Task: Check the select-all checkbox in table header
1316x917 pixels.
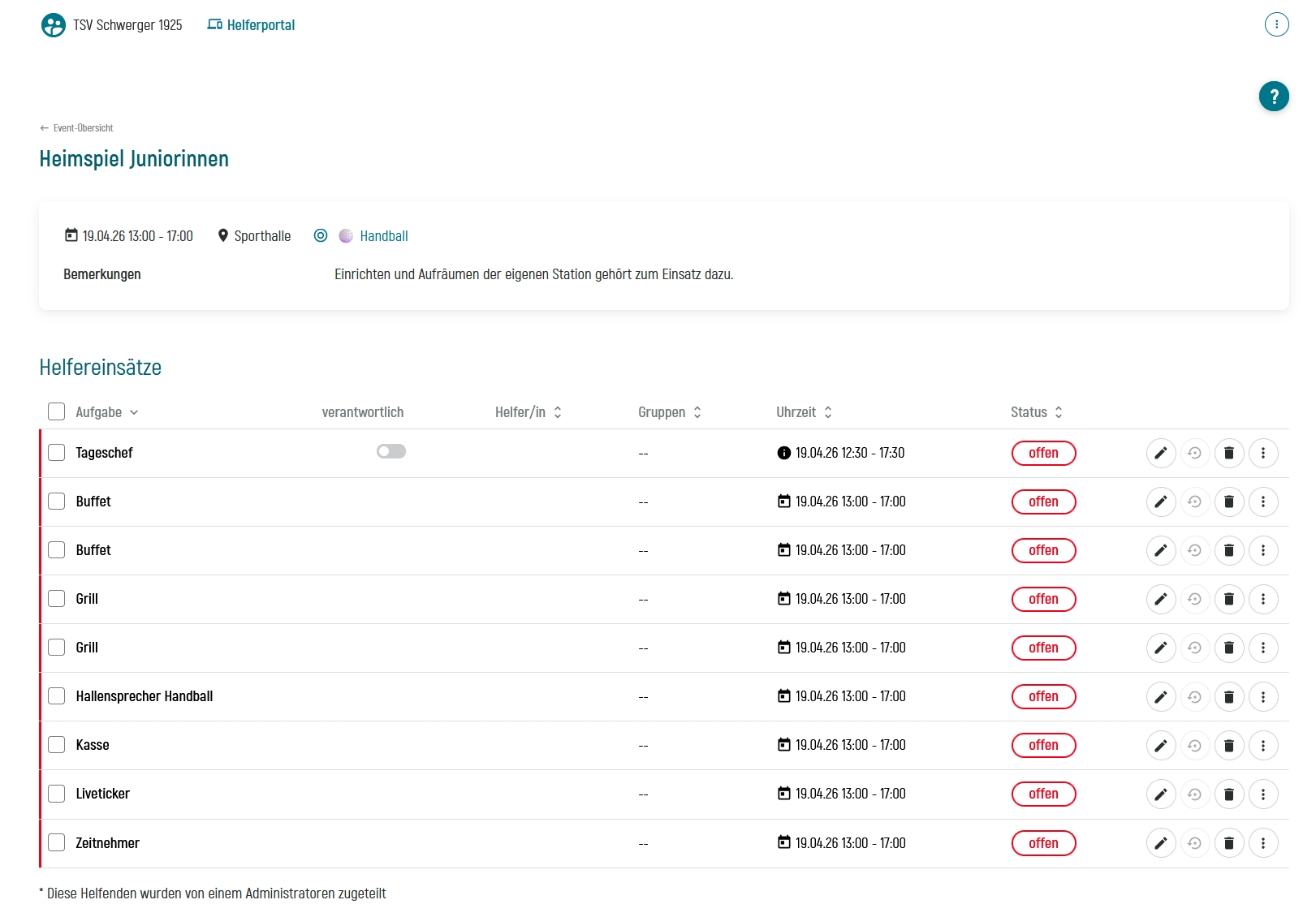Action: (56, 411)
